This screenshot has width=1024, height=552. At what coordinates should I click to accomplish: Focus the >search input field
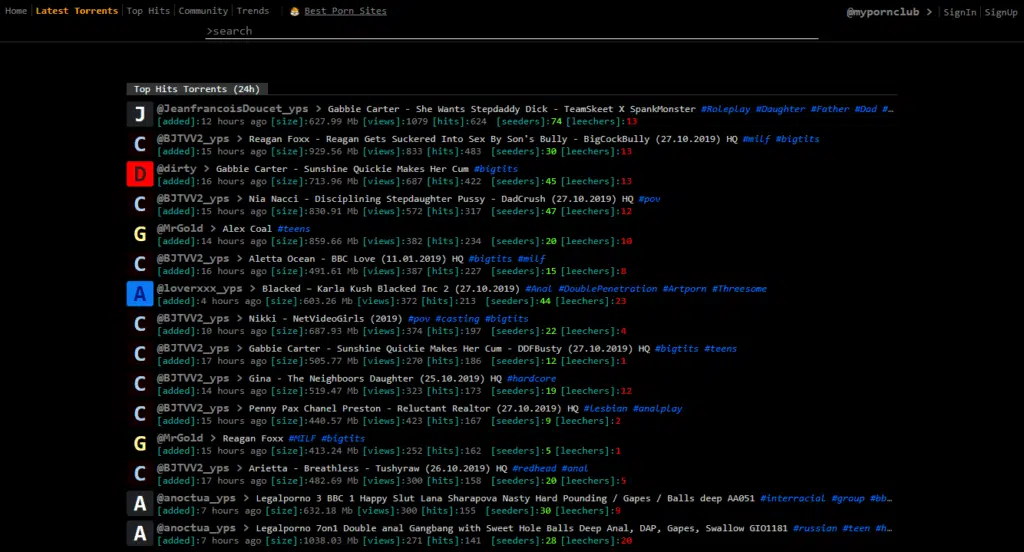(x=511, y=31)
